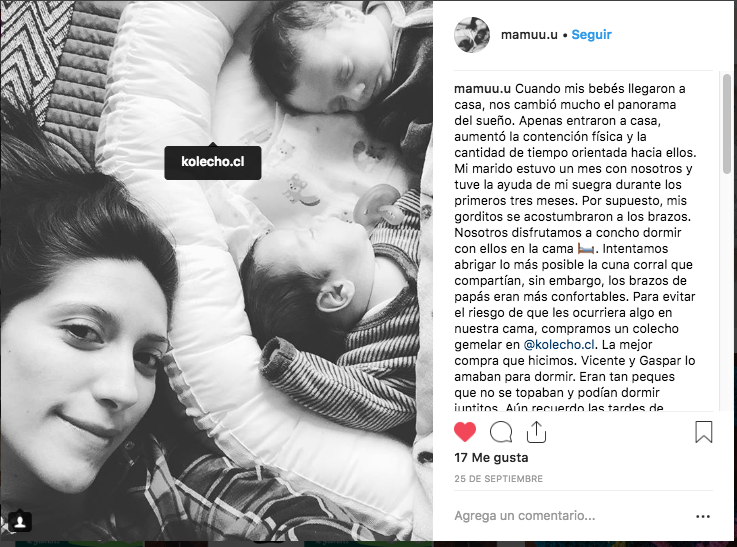Open the mamuu.u header username
The width and height of the screenshot is (737, 547).
[529, 35]
